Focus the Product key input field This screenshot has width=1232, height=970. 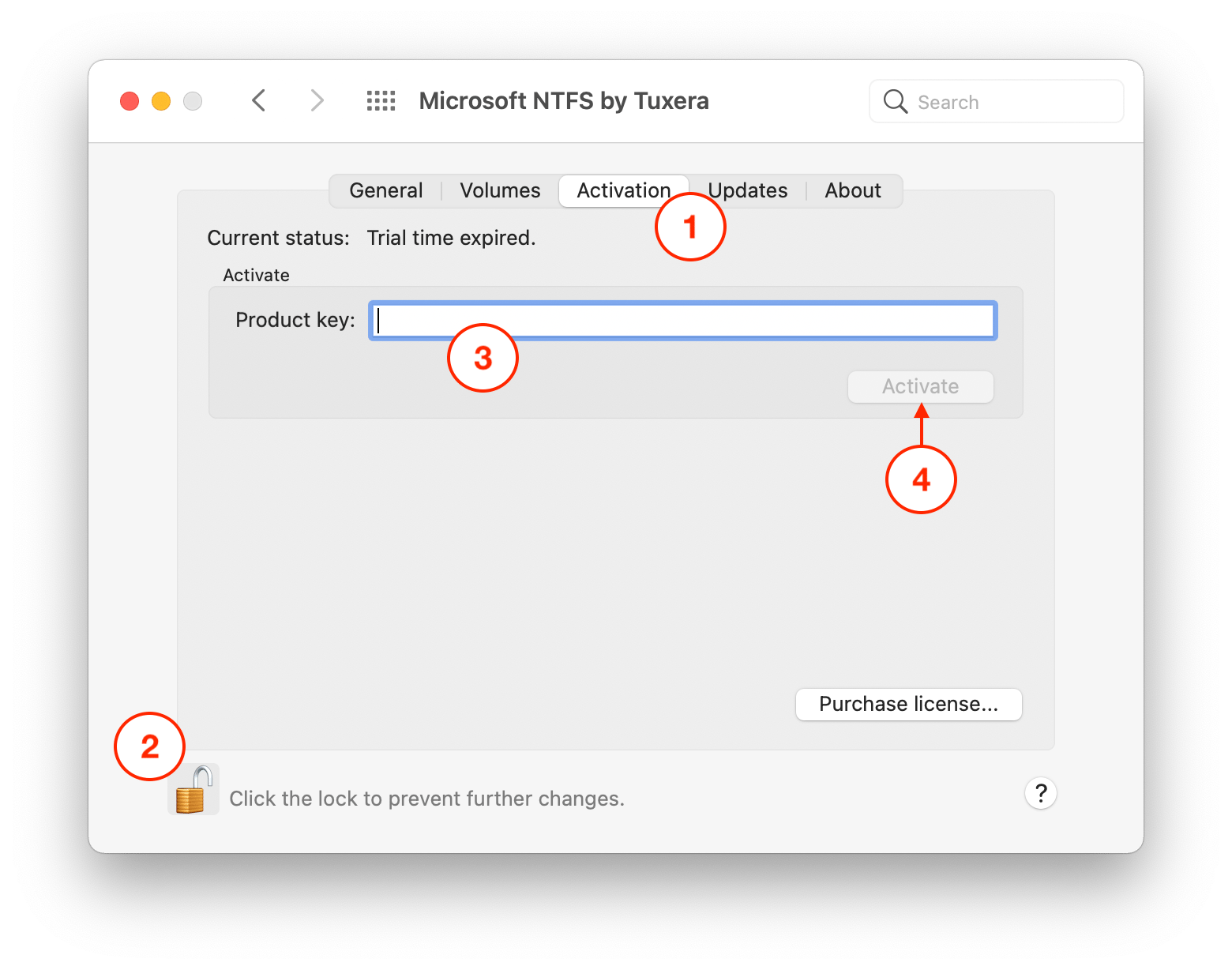tap(683, 321)
